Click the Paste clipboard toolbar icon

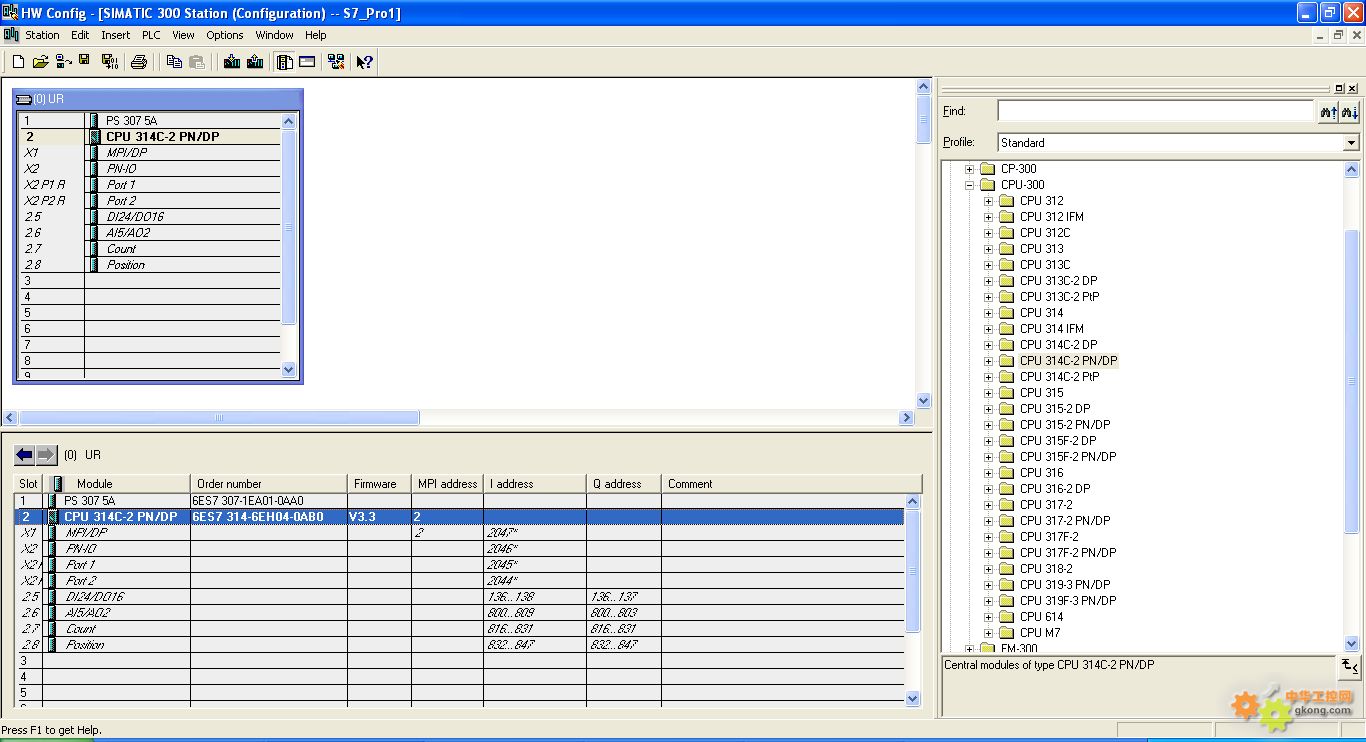pos(197,62)
